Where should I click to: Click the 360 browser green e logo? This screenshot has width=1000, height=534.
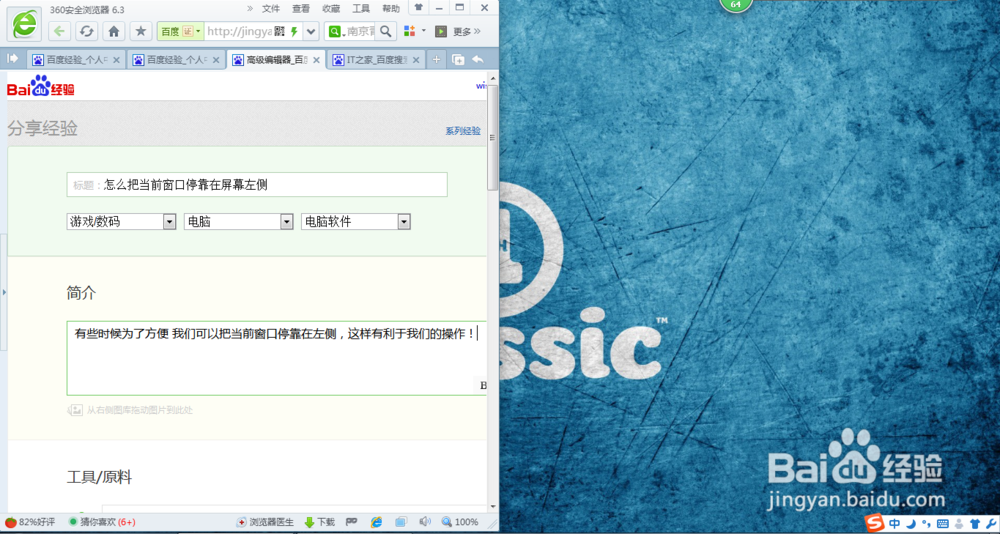point(24,24)
